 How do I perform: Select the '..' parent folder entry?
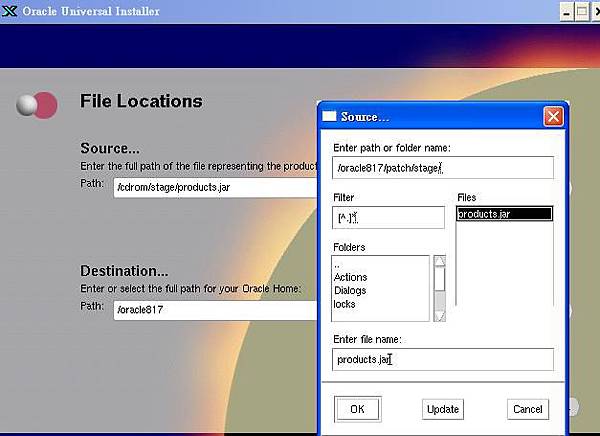click(x=380, y=264)
